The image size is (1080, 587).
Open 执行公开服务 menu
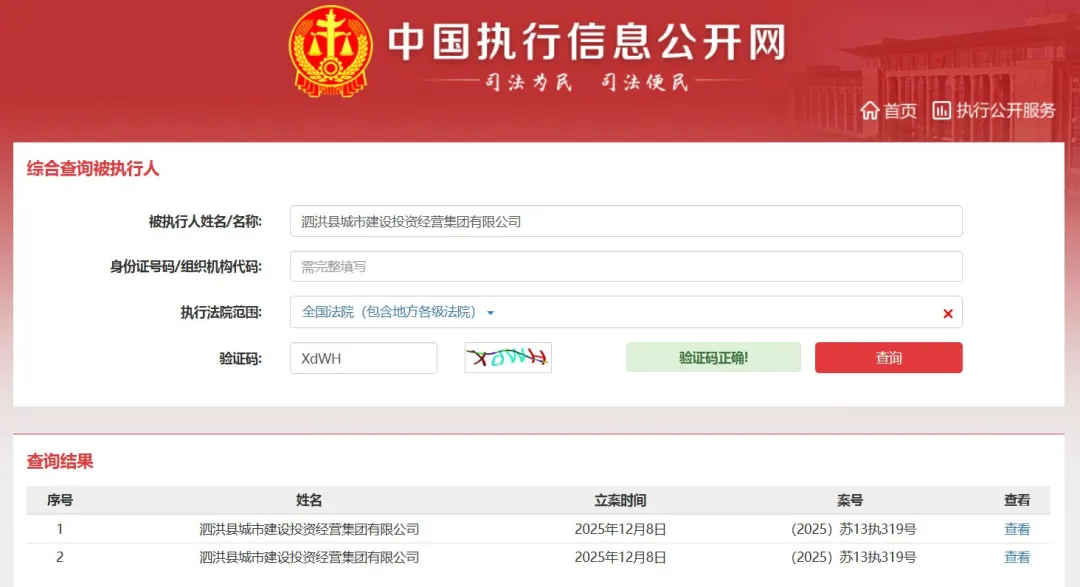(x=1006, y=110)
